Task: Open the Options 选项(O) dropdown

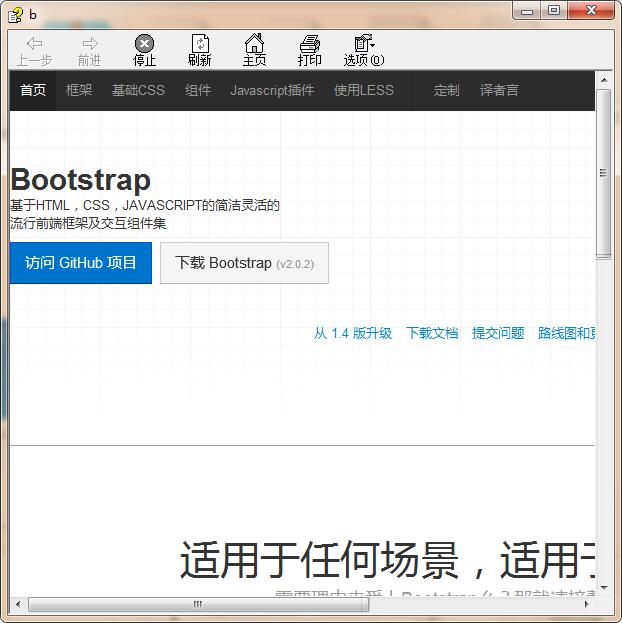Action: (x=364, y=51)
